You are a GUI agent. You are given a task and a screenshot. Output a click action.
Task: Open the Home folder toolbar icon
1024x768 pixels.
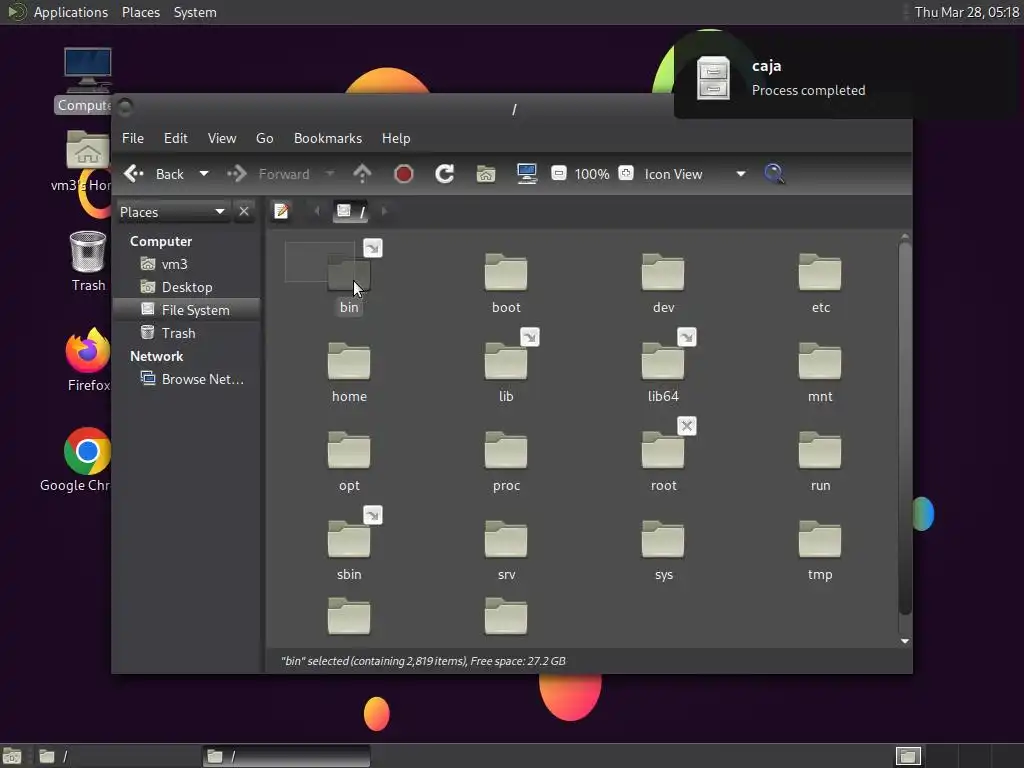coord(486,174)
